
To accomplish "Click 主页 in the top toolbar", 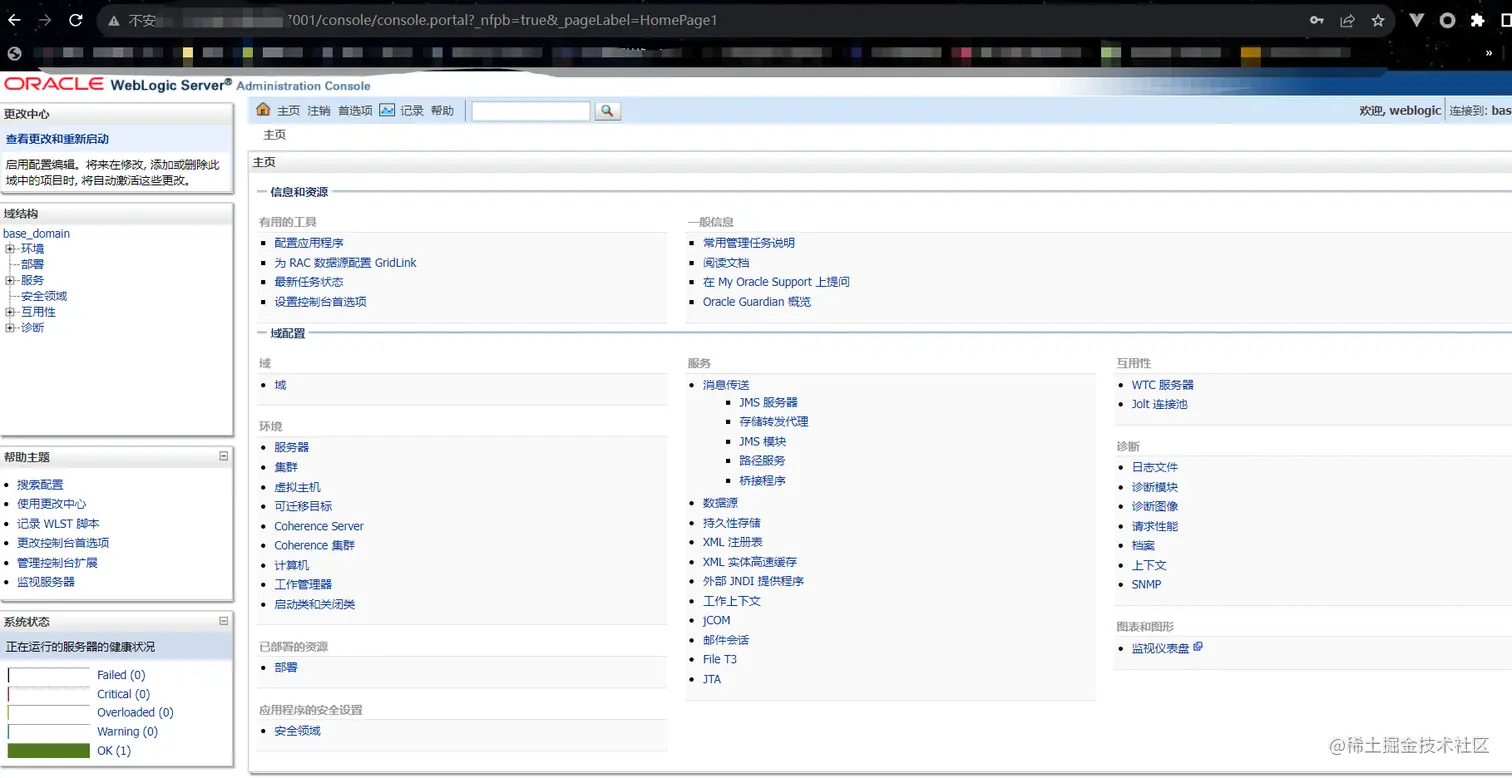I will [288, 111].
